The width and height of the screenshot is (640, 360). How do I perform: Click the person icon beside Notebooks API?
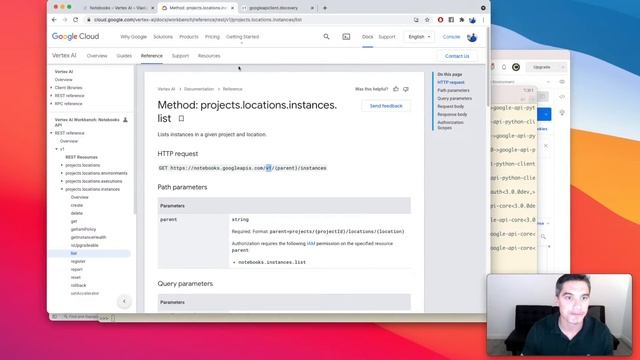[125, 120]
